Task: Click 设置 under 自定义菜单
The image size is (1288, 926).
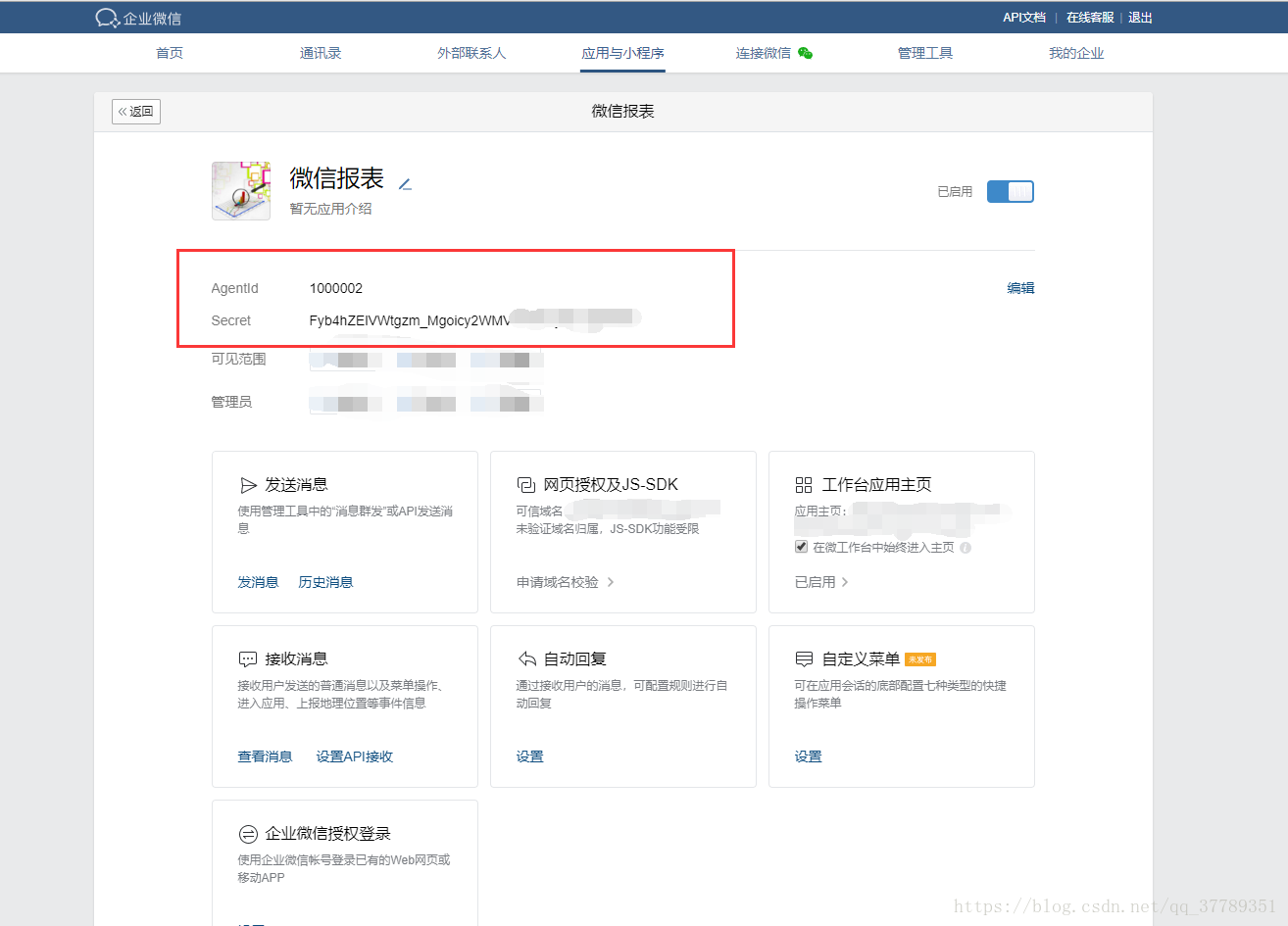Action: [808, 756]
